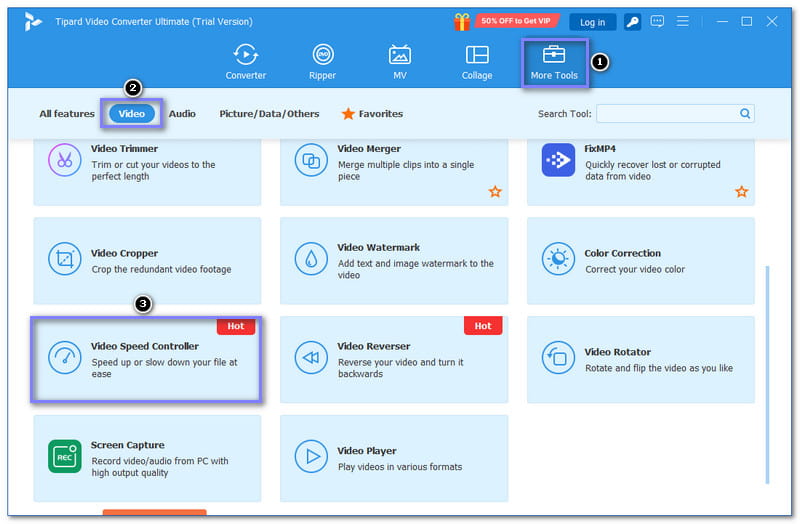Image resolution: width=800 pixels, height=524 pixels.
Task: Click the Video Player title text
Action: (x=367, y=451)
